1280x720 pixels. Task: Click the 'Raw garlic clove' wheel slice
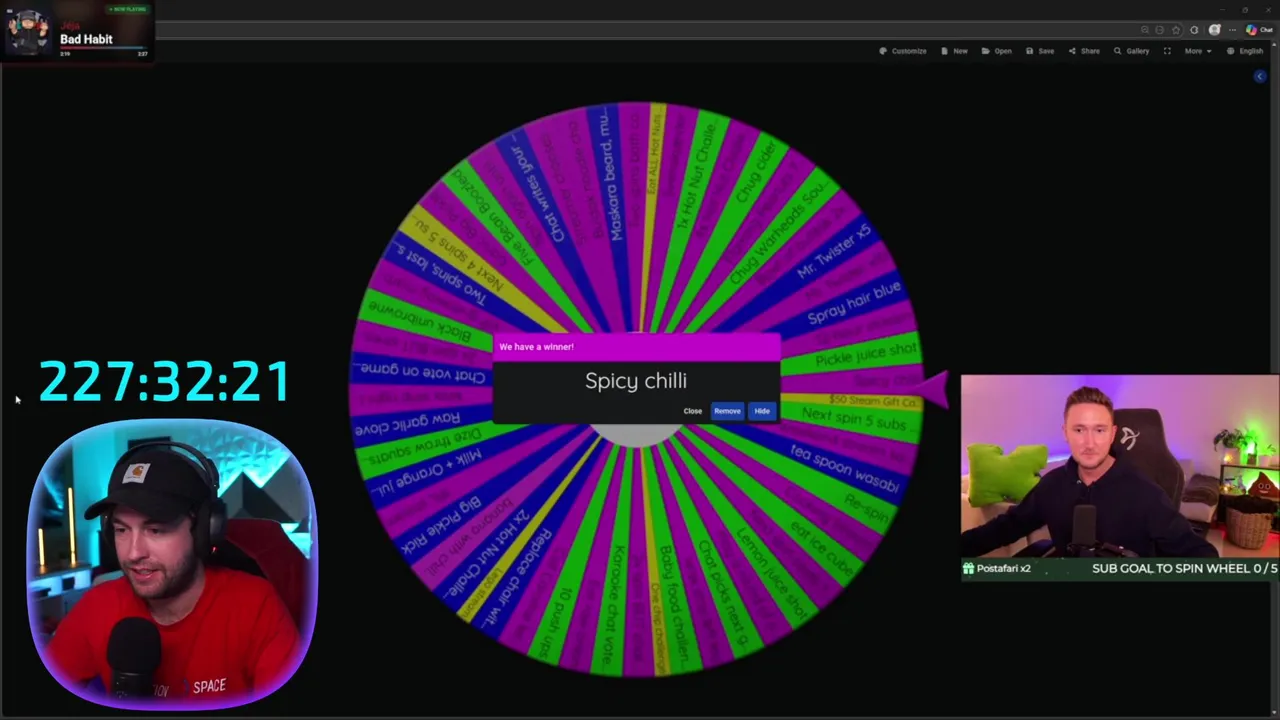(x=408, y=423)
